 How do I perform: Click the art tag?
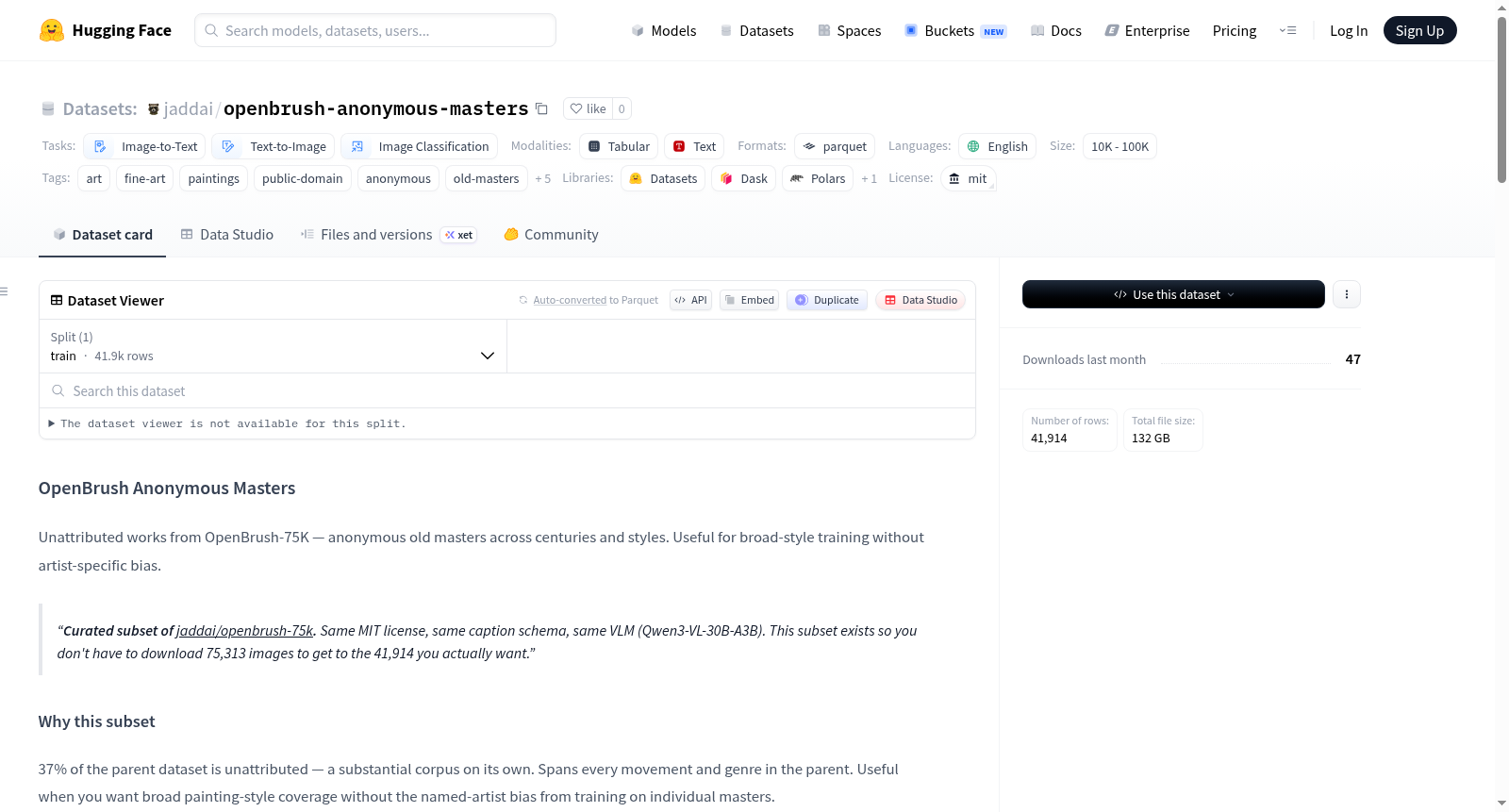tap(94, 178)
